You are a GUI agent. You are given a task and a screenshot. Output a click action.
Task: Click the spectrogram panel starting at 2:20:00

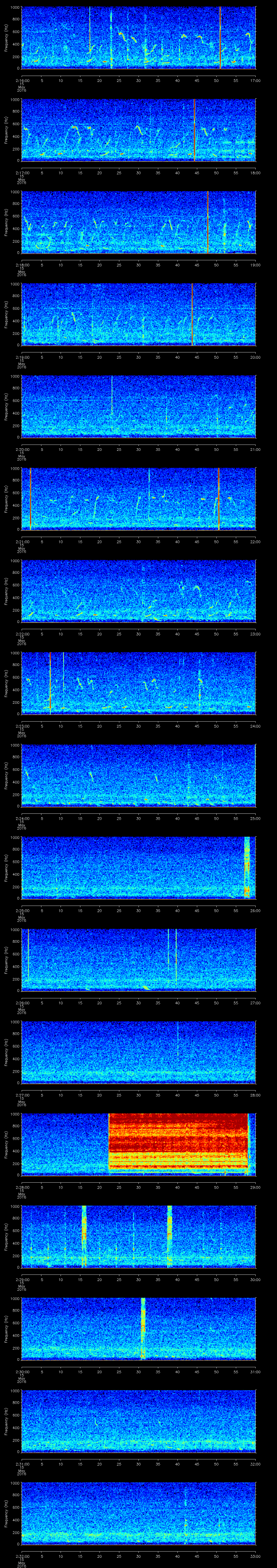point(139,407)
